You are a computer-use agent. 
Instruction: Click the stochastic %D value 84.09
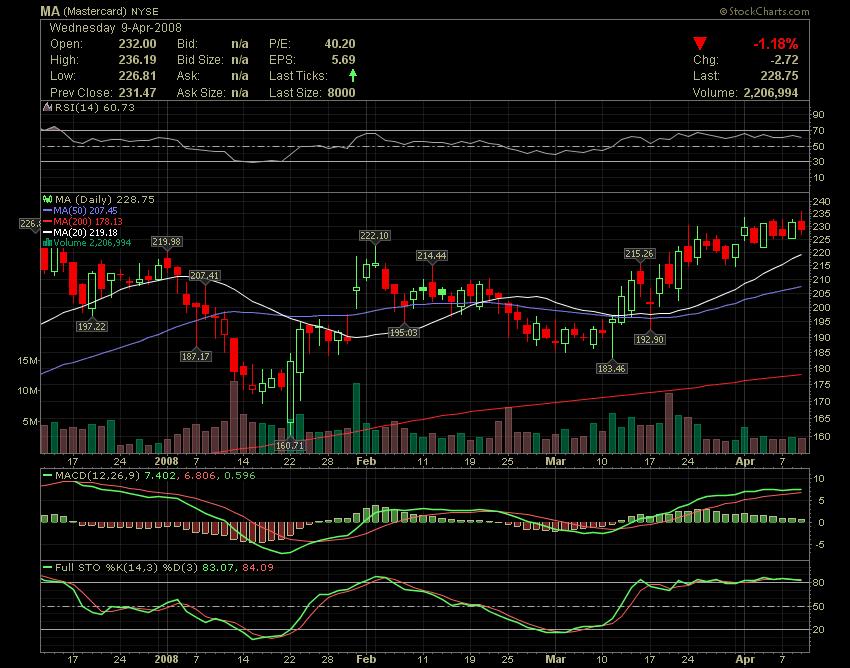pos(257,568)
